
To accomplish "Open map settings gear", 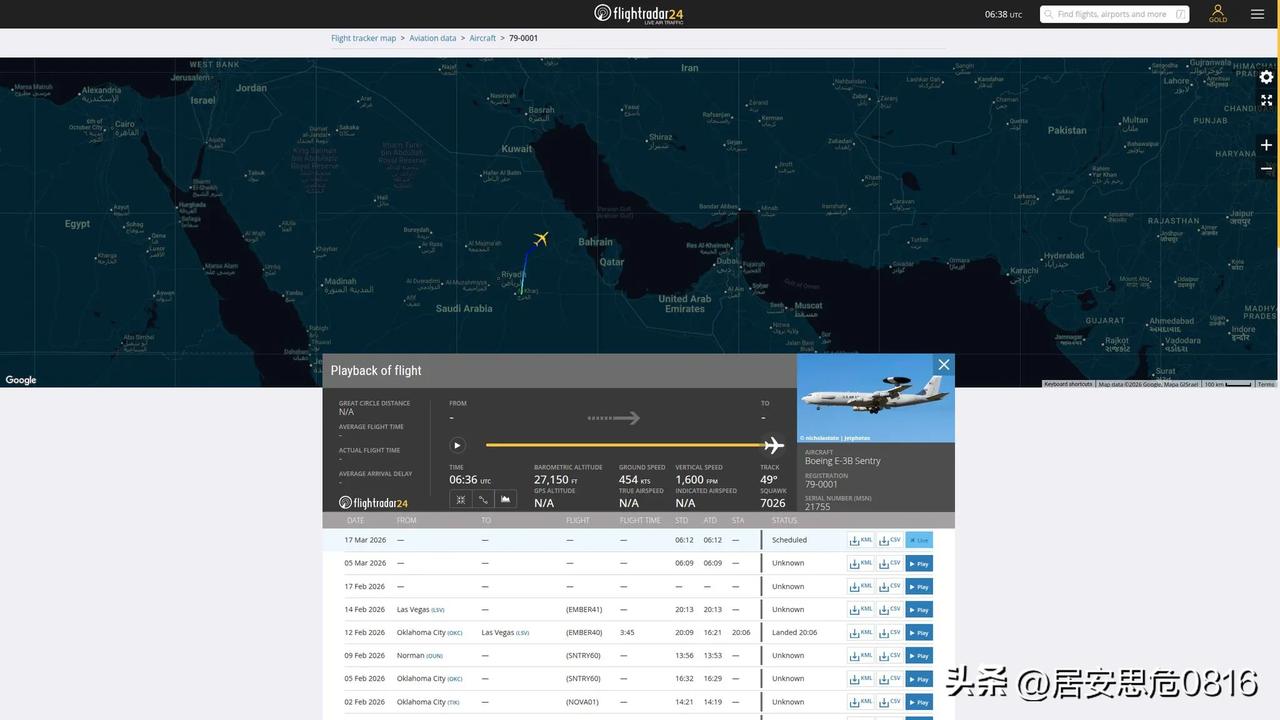I will tap(1266, 77).
